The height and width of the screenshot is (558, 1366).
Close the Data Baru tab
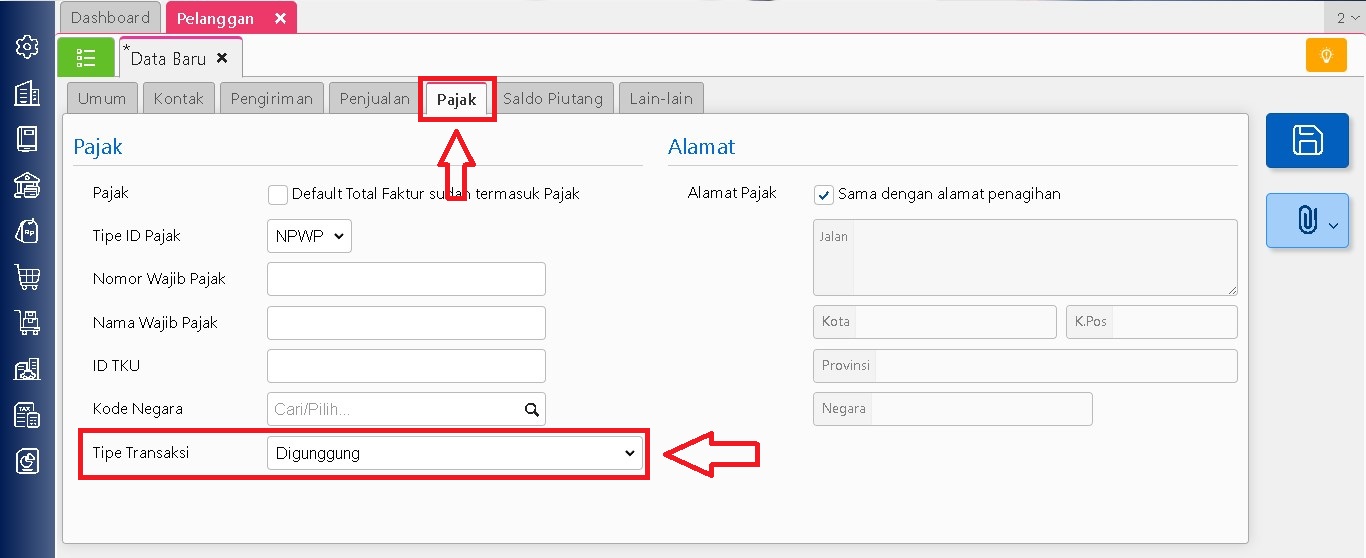222,58
